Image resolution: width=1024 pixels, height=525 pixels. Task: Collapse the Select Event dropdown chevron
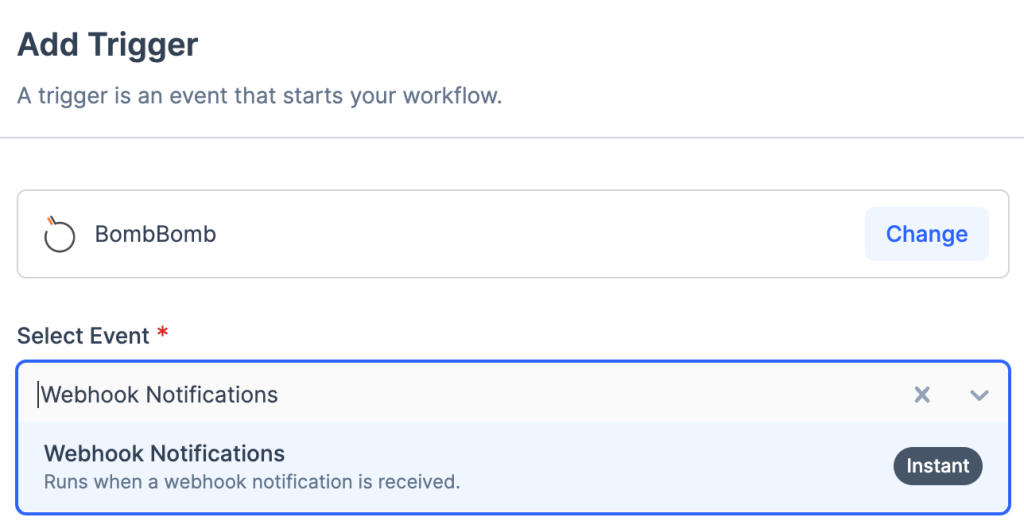click(x=979, y=395)
